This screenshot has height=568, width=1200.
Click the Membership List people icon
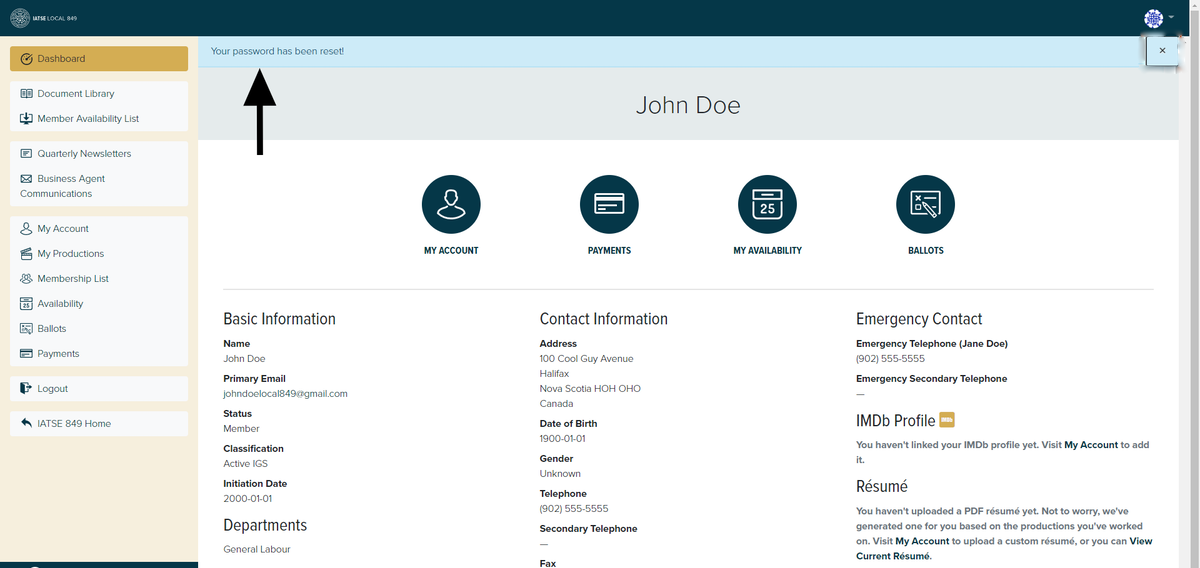tap(27, 279)
